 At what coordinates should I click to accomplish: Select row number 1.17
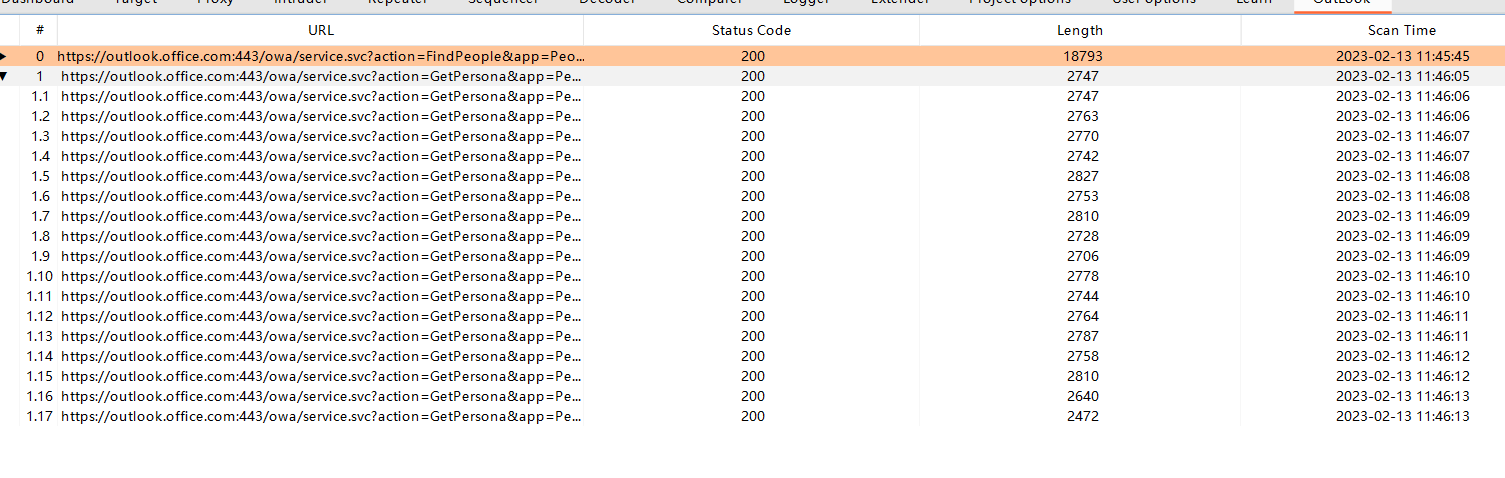[x=40, y=416]
